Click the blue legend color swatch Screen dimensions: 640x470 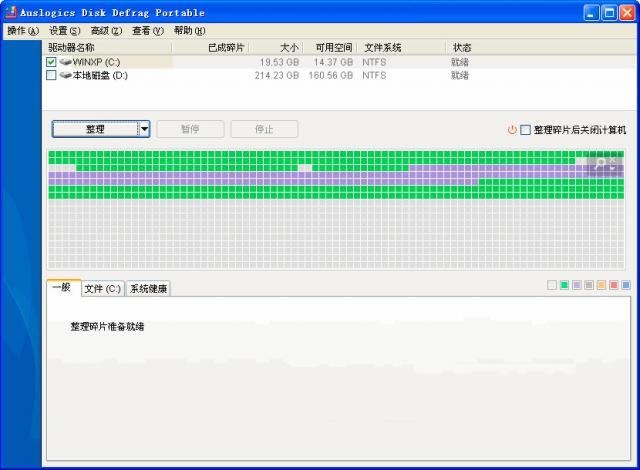pos(625,285)
